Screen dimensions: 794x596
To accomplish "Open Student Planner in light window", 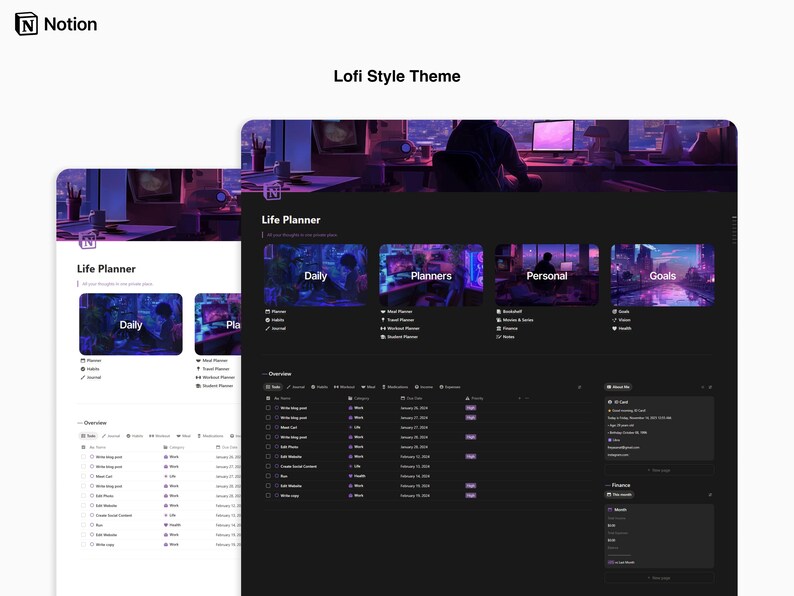I will [x=215, y=386].
